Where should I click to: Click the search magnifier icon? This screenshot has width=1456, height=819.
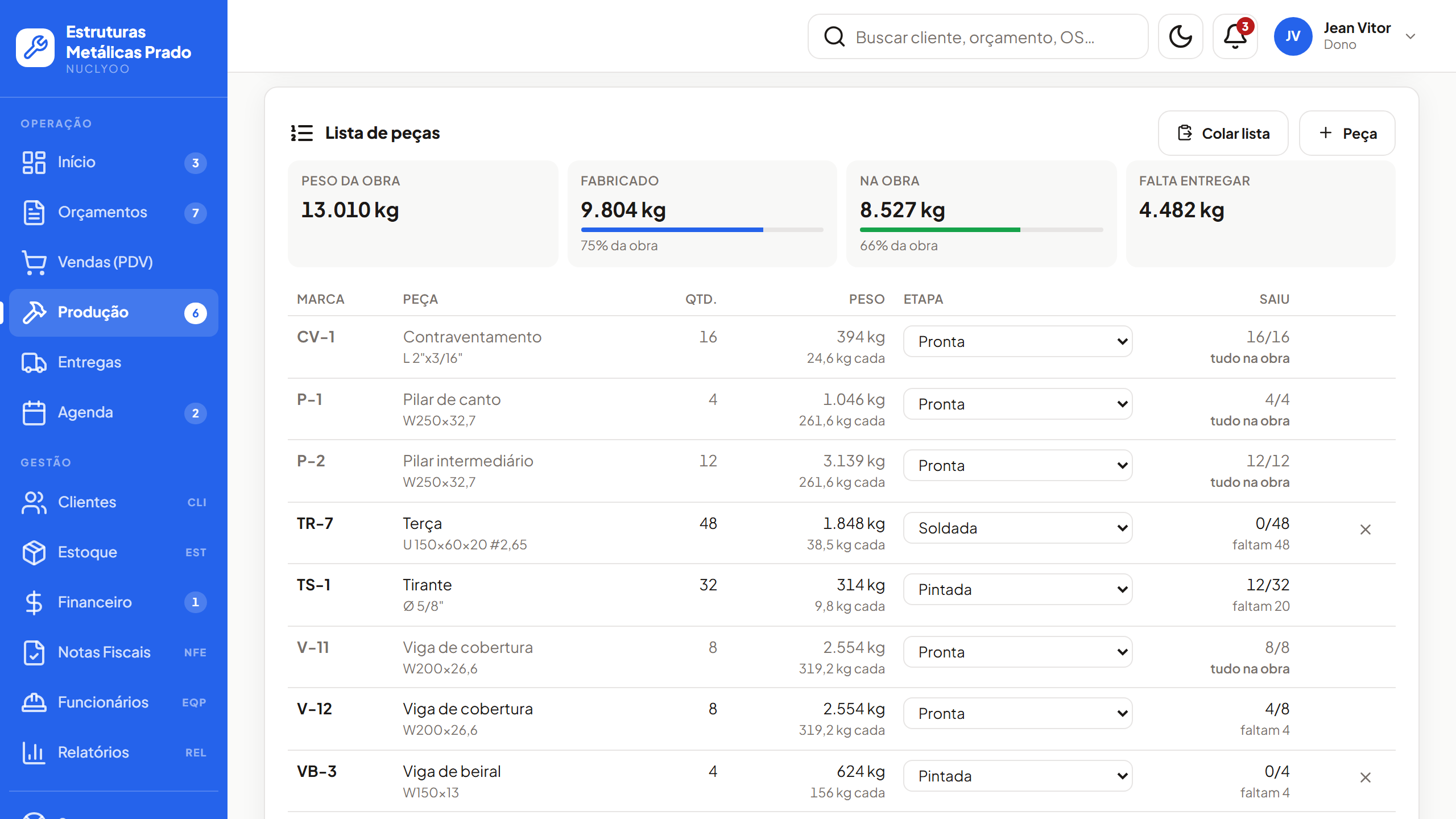834,36
